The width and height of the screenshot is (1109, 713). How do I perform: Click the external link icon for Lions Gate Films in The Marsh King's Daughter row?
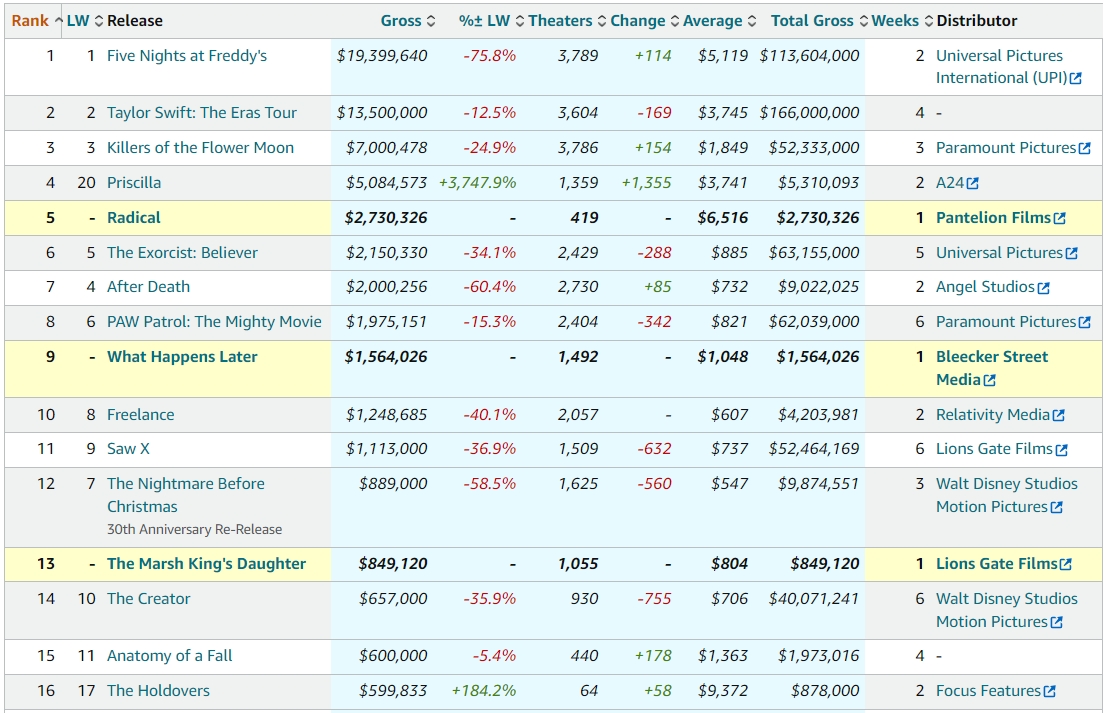(1066, 564)
